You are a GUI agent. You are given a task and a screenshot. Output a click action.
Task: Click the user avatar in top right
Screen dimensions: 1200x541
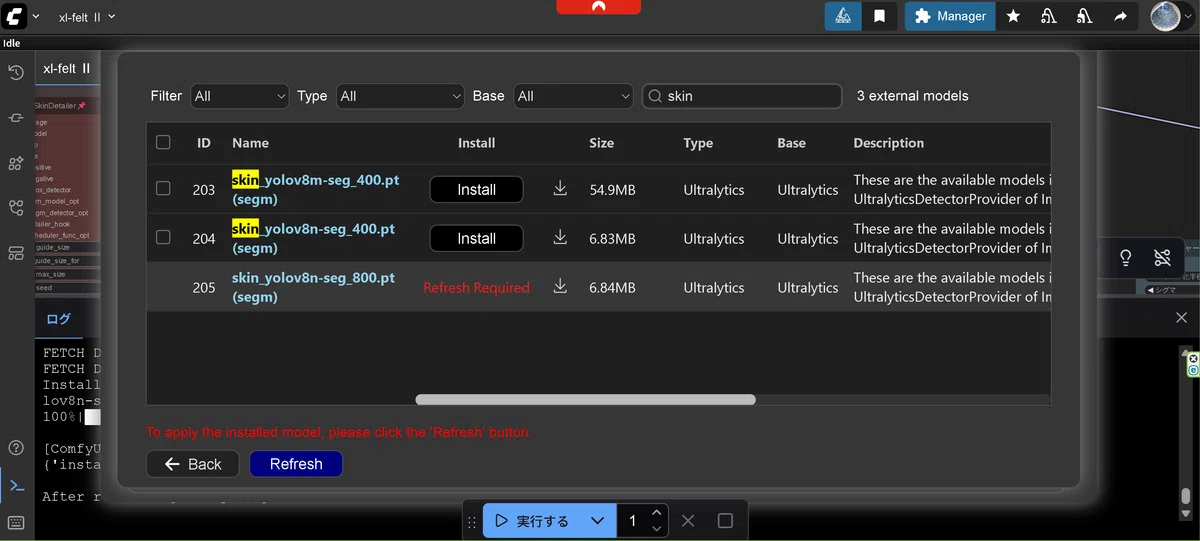click(1166, 16)
